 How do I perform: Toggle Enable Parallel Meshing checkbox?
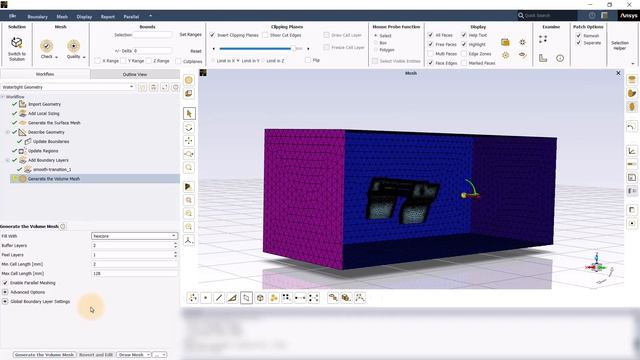(x=5, y=283)
